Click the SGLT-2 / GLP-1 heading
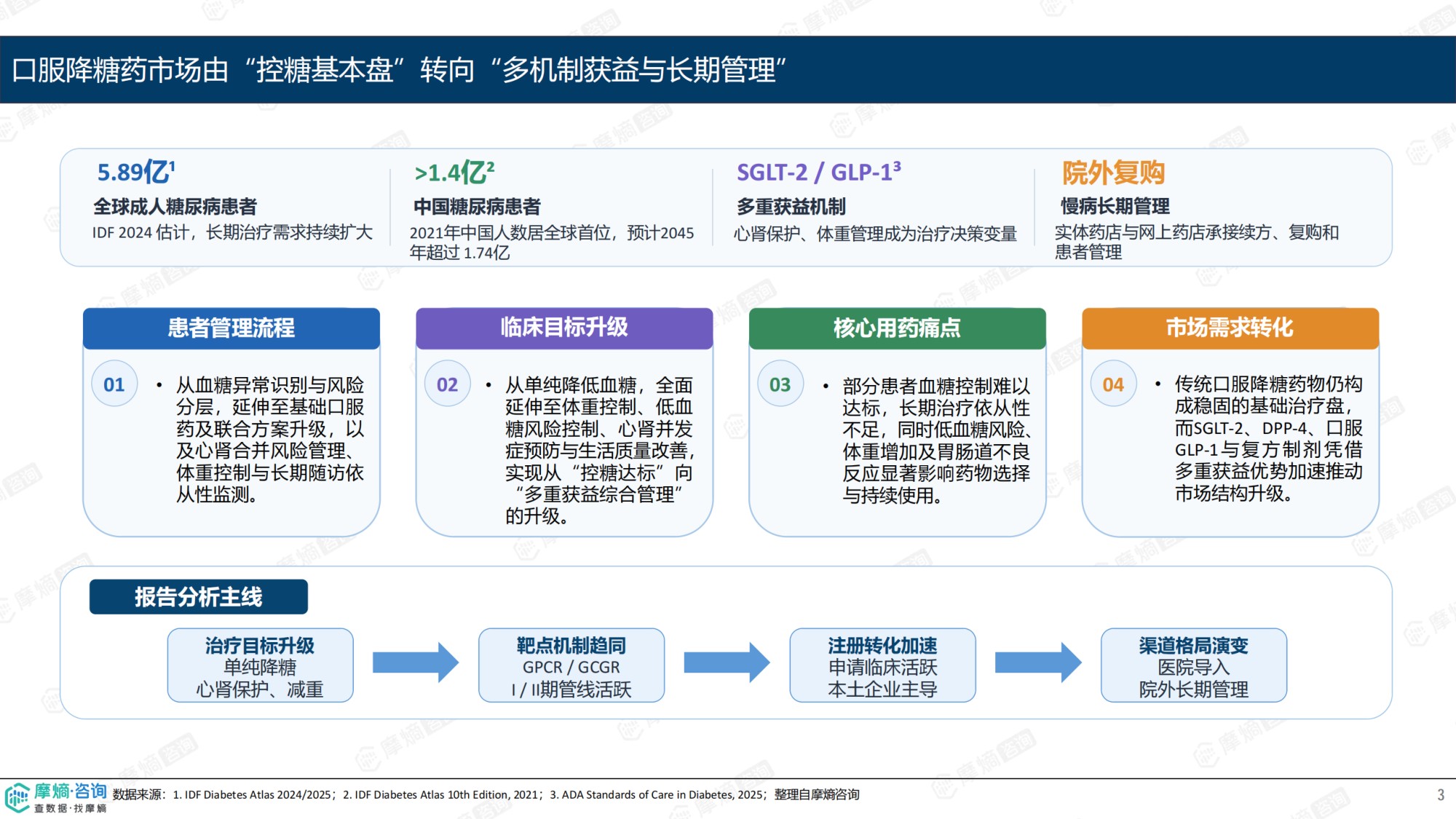 pos(819,172)
